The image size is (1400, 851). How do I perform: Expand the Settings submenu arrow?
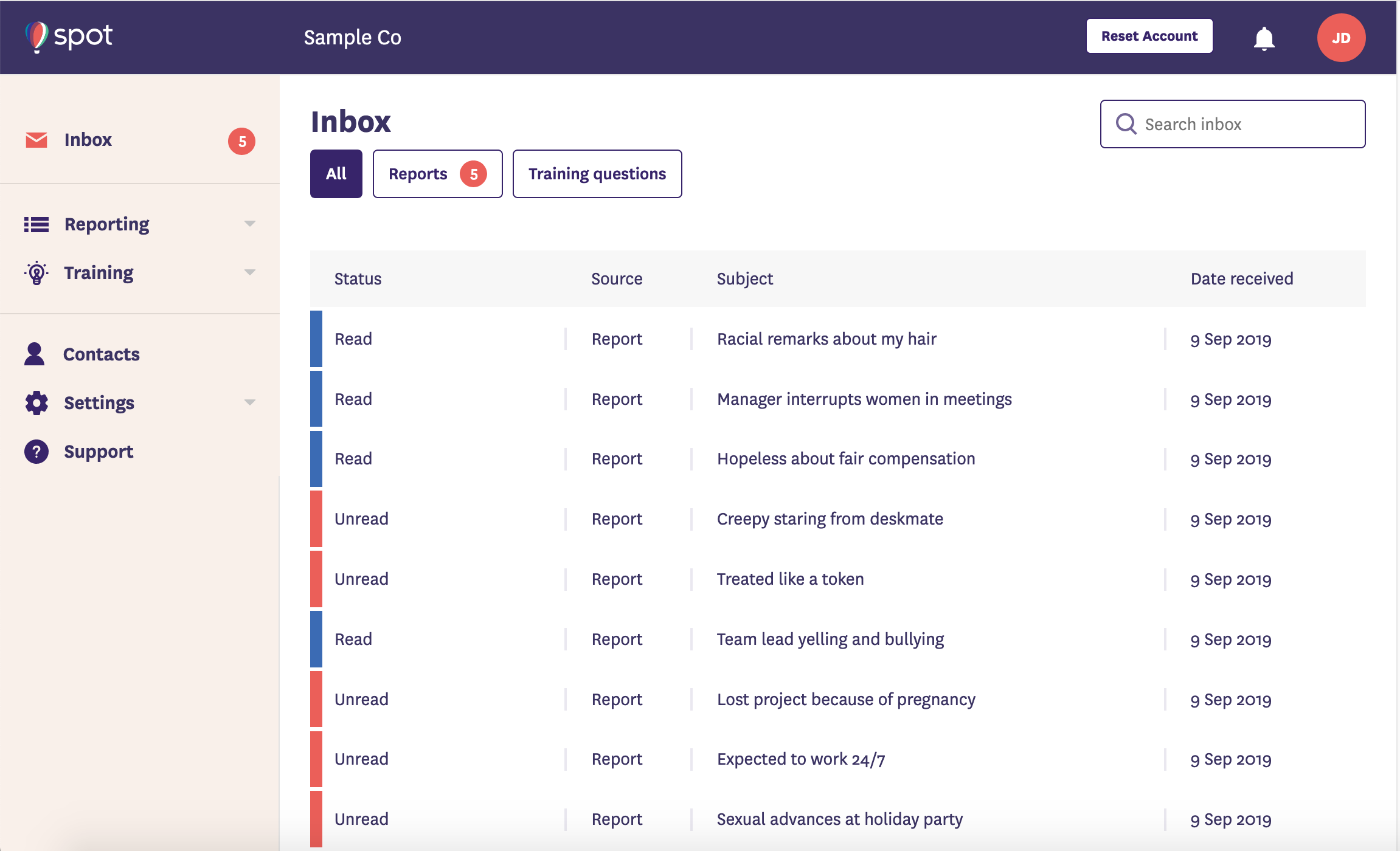[249, 402]
